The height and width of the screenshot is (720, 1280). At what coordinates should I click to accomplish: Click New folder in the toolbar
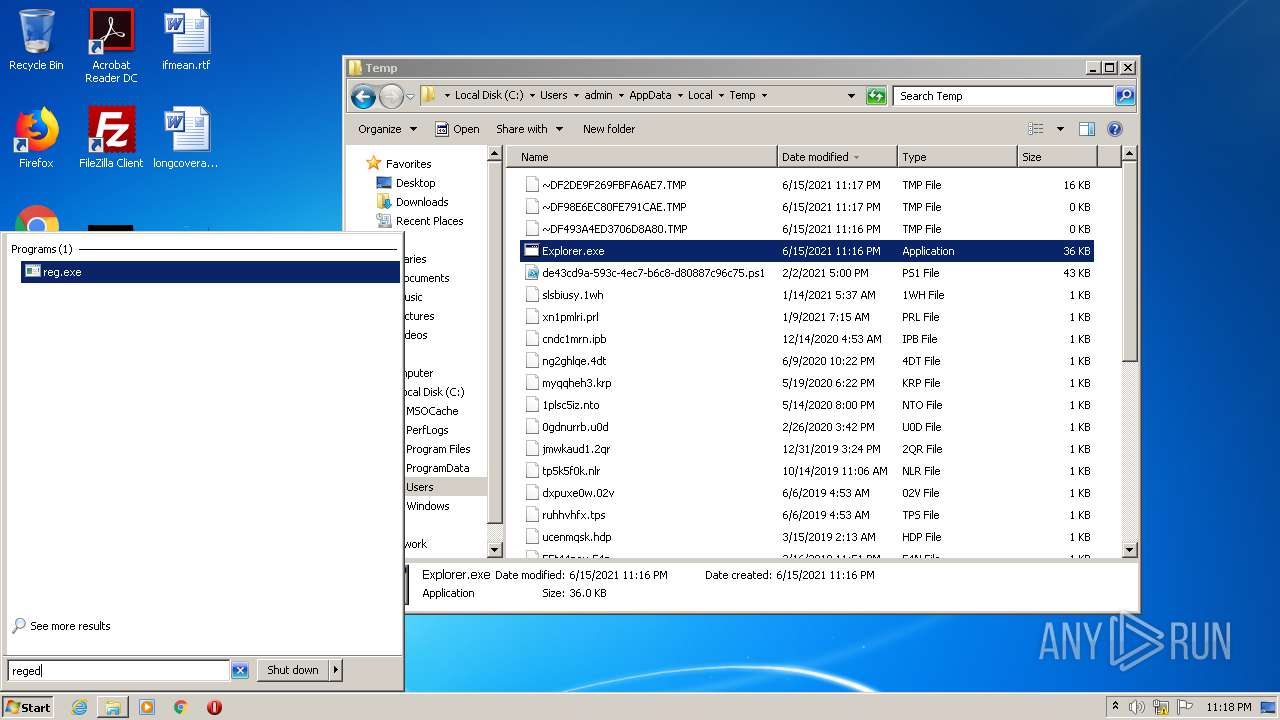(609, 129)
